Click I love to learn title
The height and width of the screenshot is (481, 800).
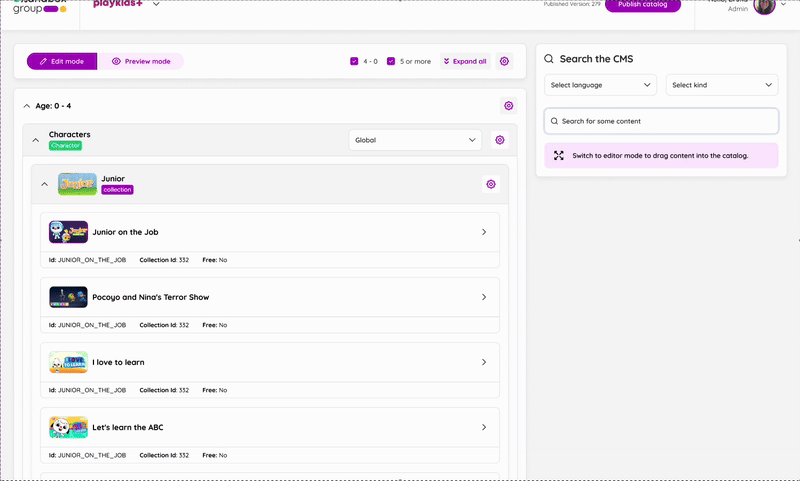(118, 362)
